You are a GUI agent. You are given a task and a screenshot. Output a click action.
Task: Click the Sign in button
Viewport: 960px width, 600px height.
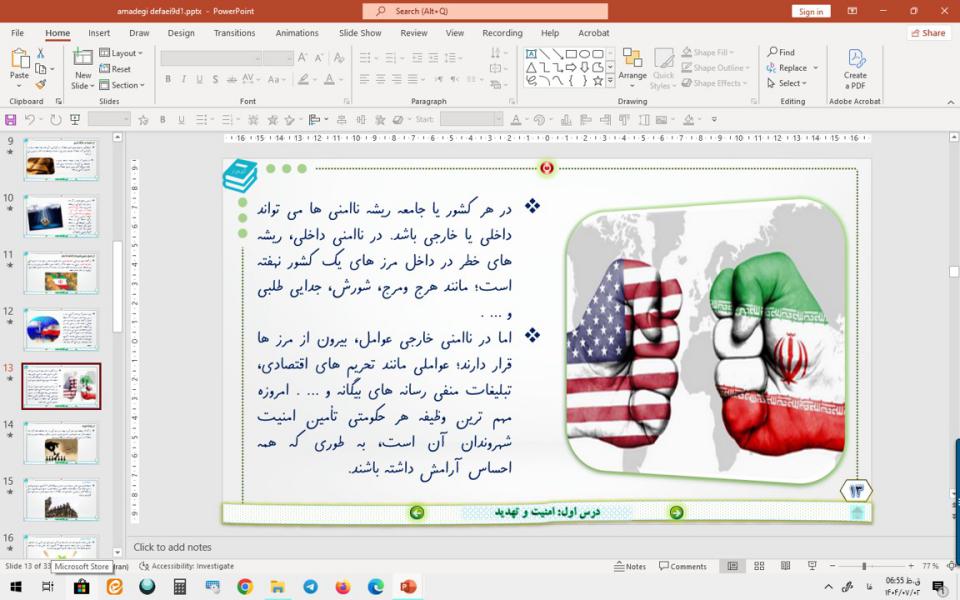click(811, 11)
